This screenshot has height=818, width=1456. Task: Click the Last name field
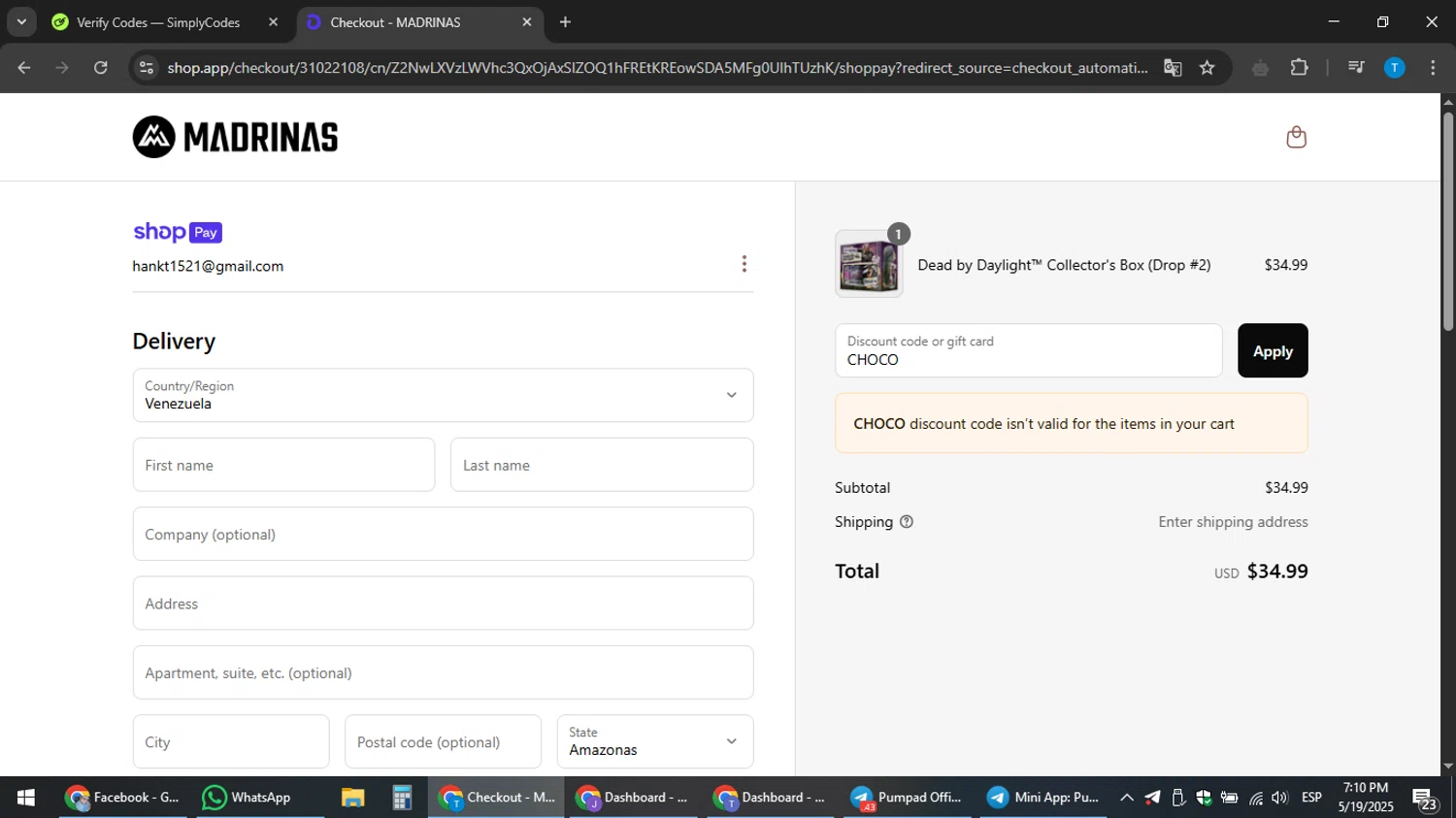point(602,465)
